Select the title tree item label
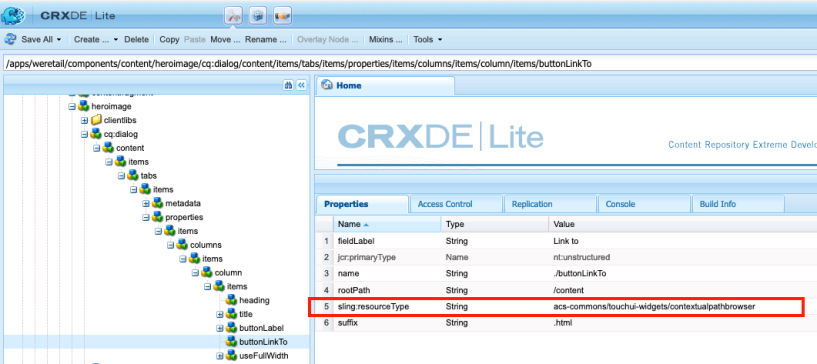817x364 pixels. pos(245,314)
